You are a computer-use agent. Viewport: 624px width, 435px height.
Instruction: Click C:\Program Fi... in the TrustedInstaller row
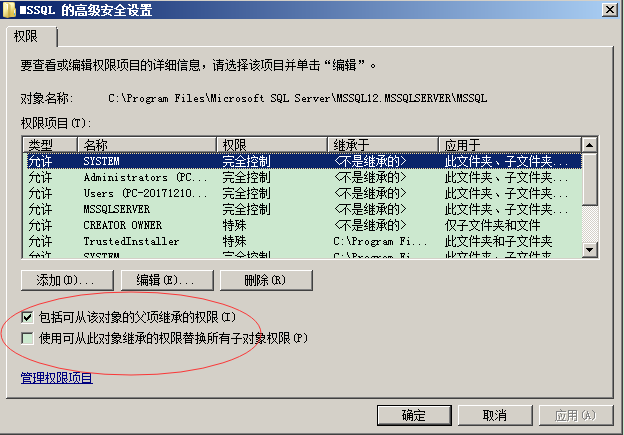click(x=380, y=241)
